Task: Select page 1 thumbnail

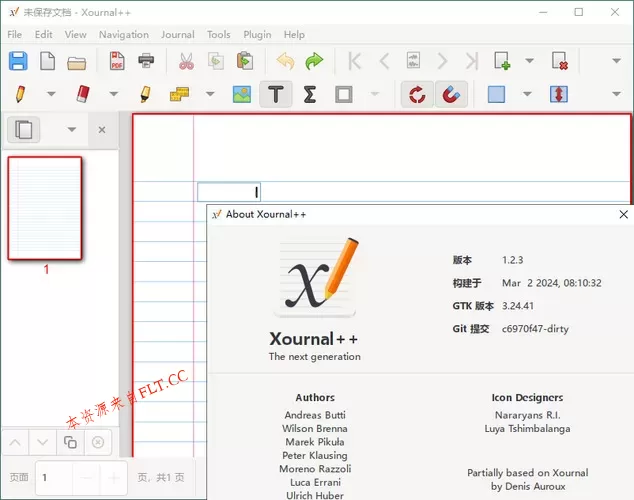Action: (x=44, y=208)
